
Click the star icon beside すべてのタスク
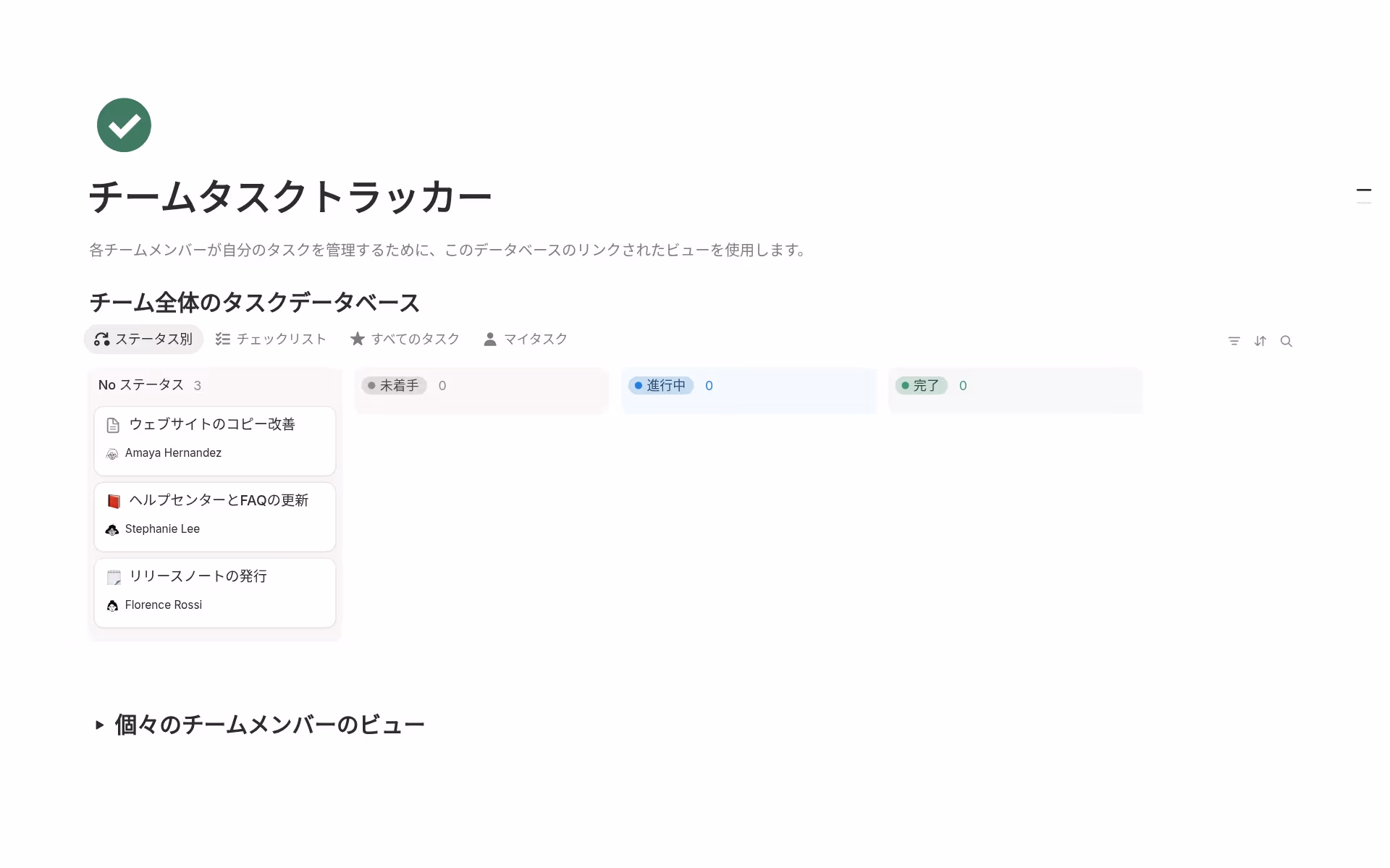click(x=357, y=338)
